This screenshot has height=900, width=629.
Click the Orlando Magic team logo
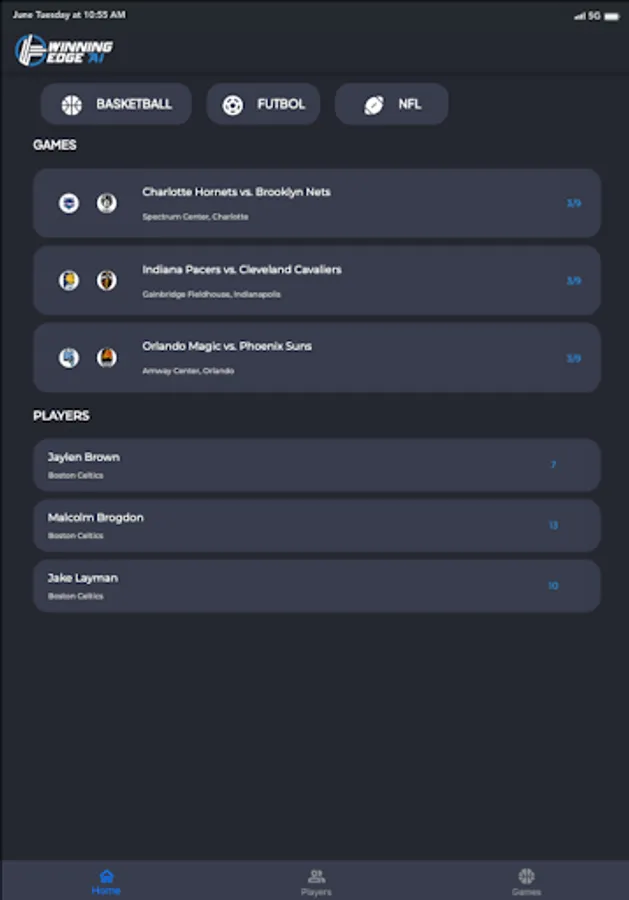[x=68, y=357]
